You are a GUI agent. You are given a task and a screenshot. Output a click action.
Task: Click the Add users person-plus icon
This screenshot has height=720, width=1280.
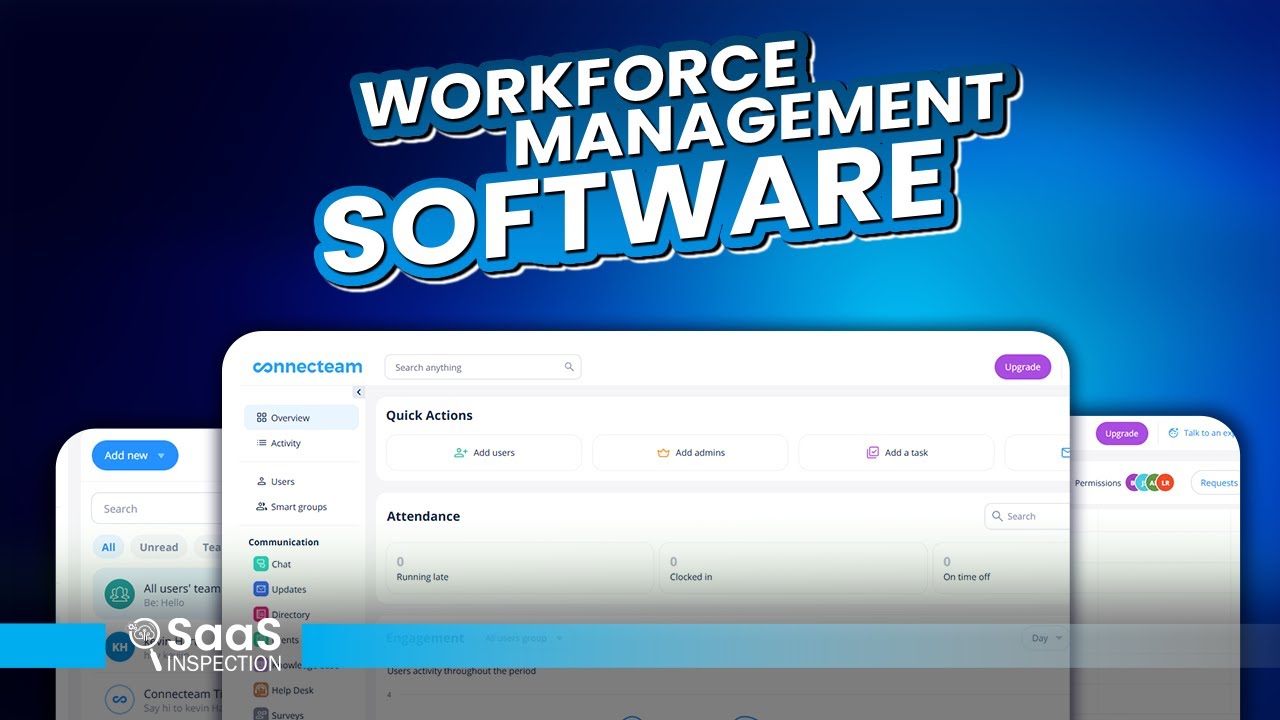[460, 453]
